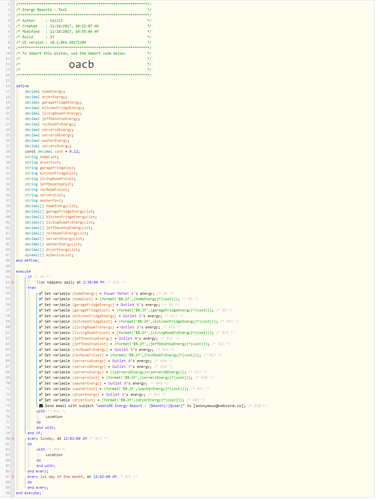377x500 pixels.
Task: Open 'Set variable {serversCost}' statement
Action: pos(116,378)
